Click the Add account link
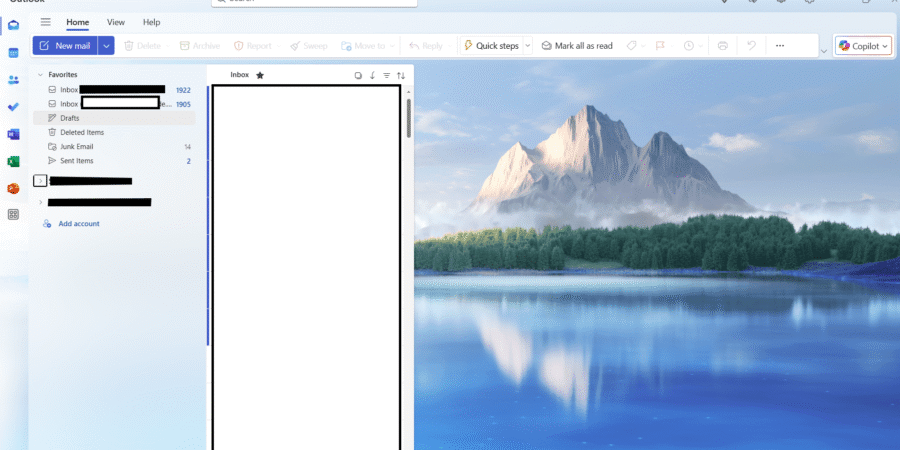The height and width of the screenshot is (450, 900). coord(79,224)
